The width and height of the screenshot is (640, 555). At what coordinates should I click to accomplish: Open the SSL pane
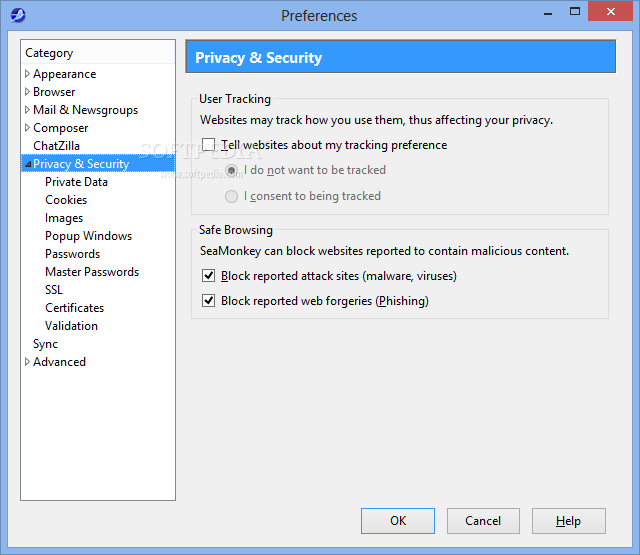pyautogui.click(x=54, y=290)
